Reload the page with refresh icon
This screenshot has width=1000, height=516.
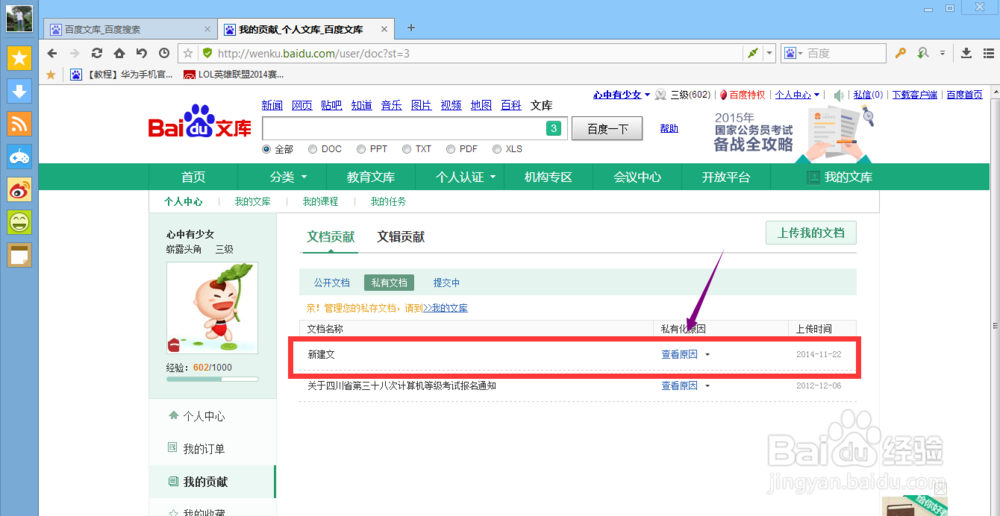pyautogui.click(x=97, y=53)
